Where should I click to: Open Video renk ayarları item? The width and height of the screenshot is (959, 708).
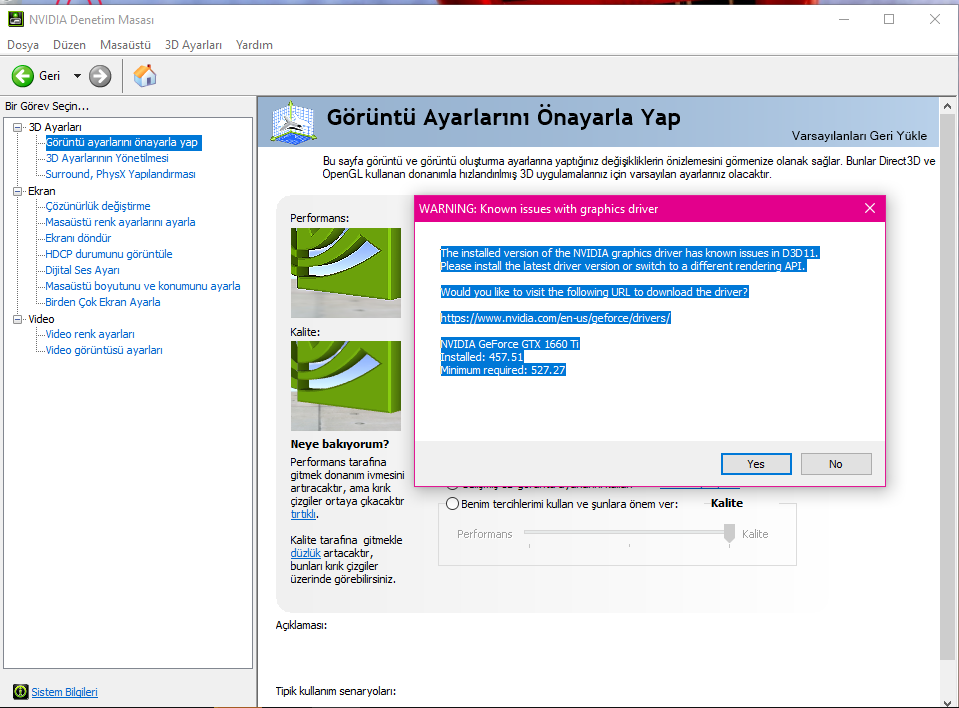[x=90, y=334]
